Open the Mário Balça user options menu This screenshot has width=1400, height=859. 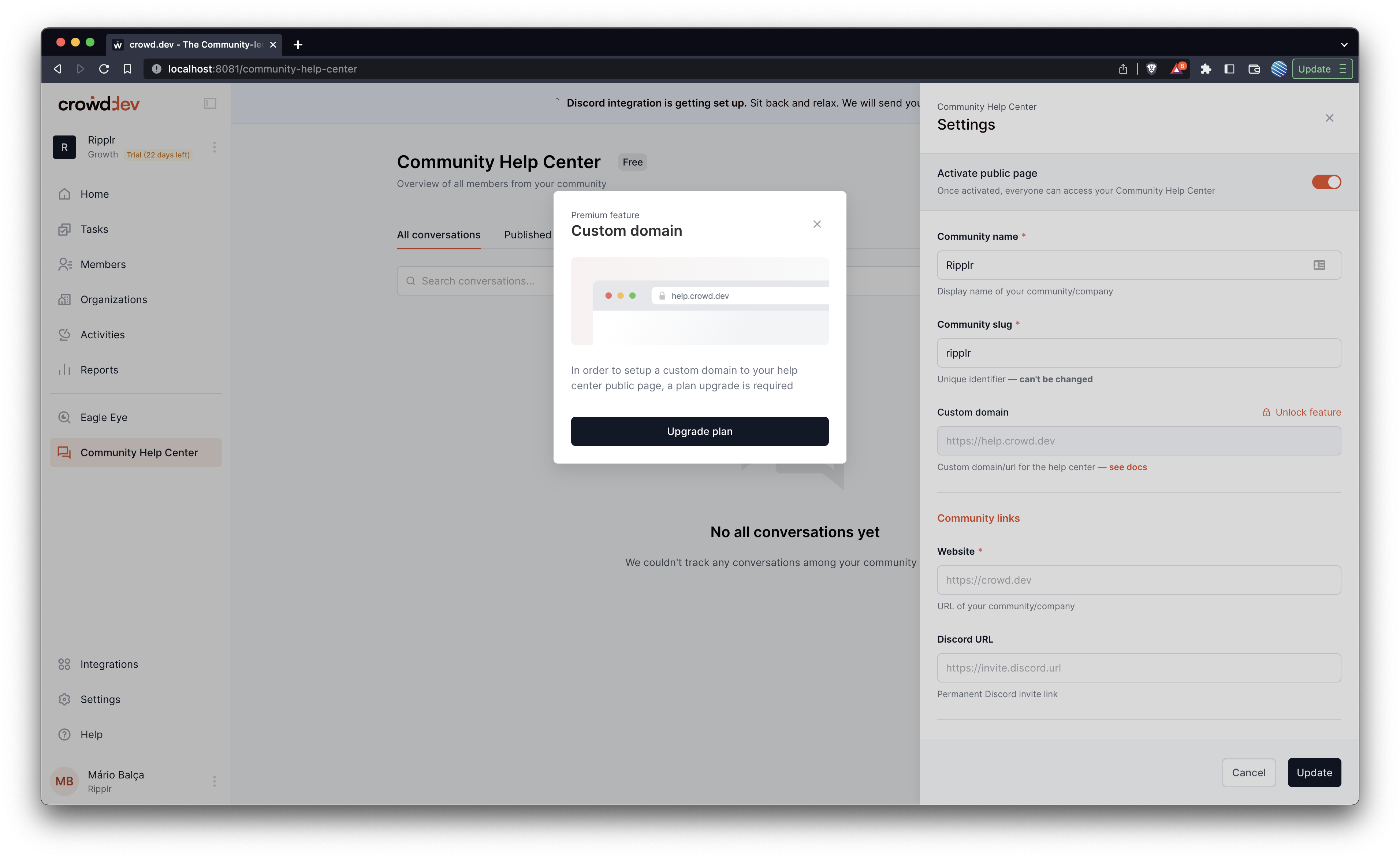pos(214,781)
